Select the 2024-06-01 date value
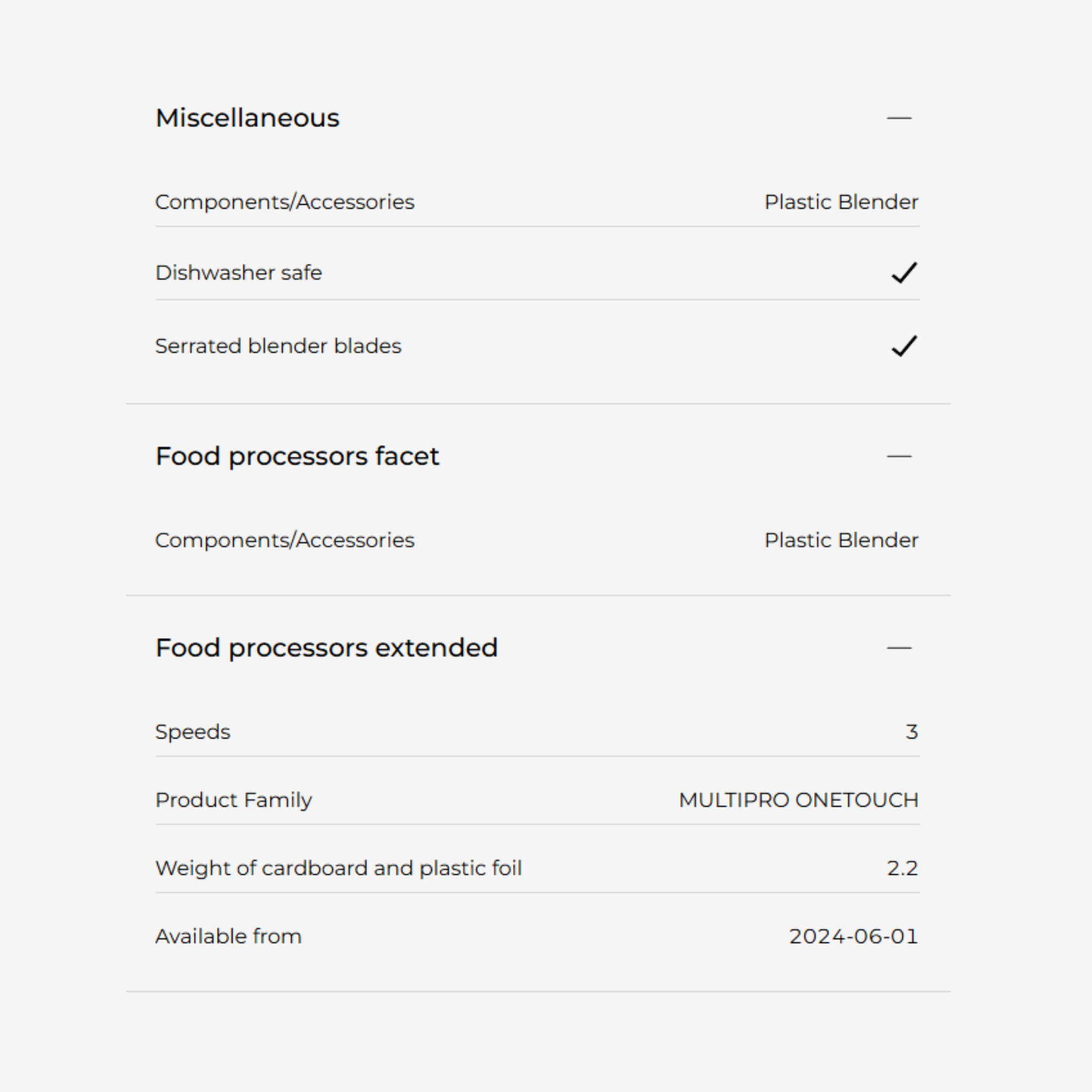 click(x=854, y=936)
